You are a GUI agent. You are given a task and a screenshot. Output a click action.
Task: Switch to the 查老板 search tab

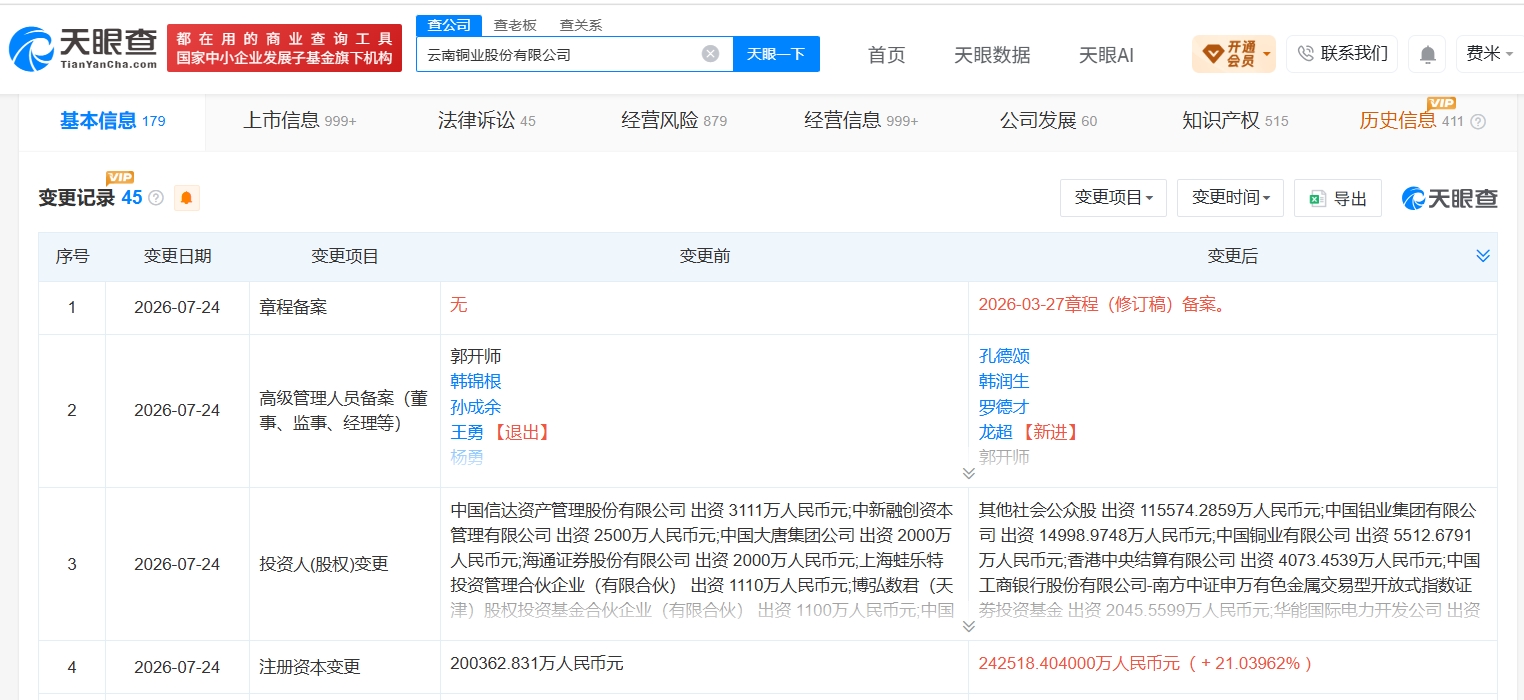[515, 25]
